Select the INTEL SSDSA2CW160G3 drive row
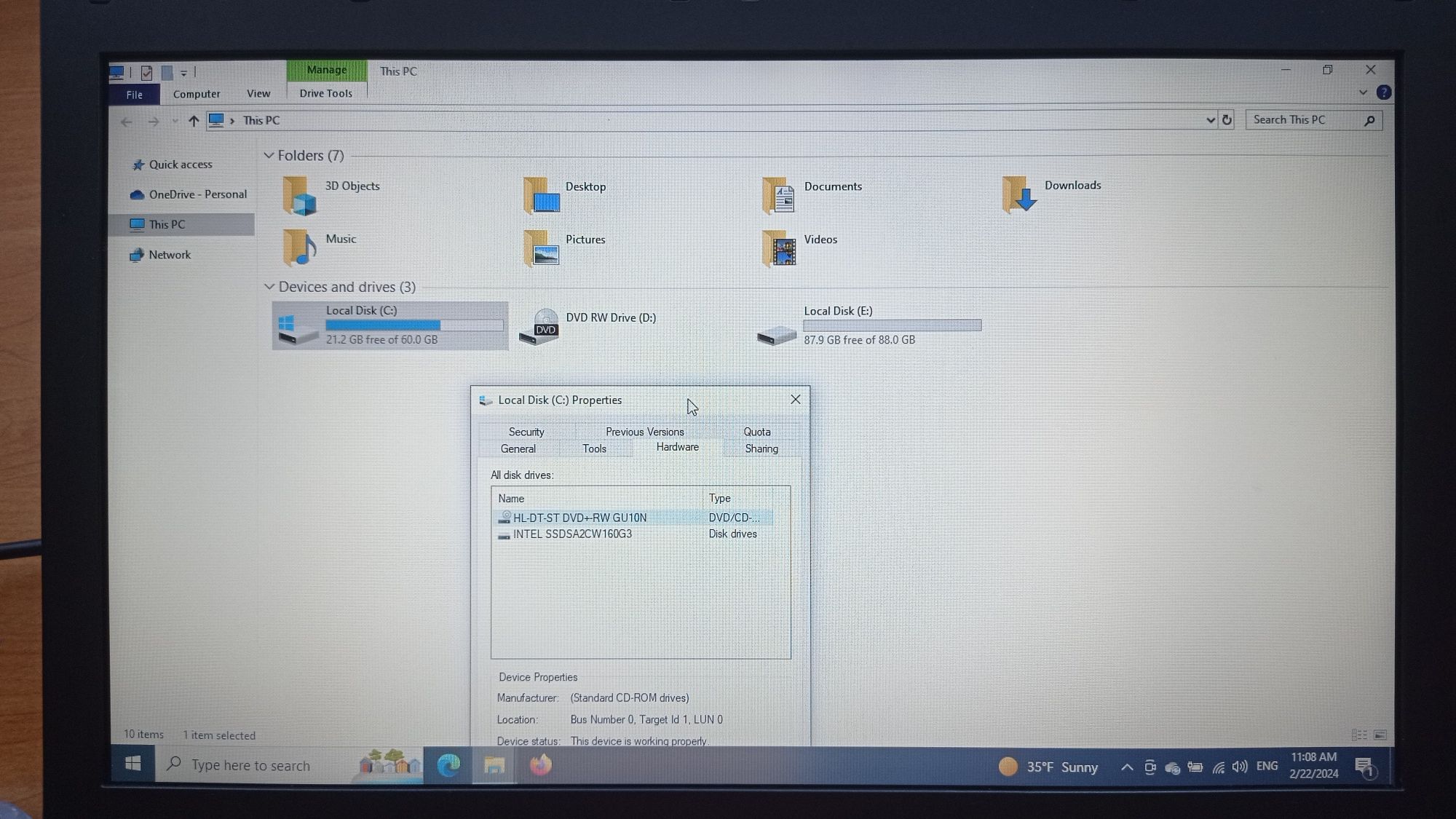The width and height of the screenshot is (1456, 819). click(634, 534)
